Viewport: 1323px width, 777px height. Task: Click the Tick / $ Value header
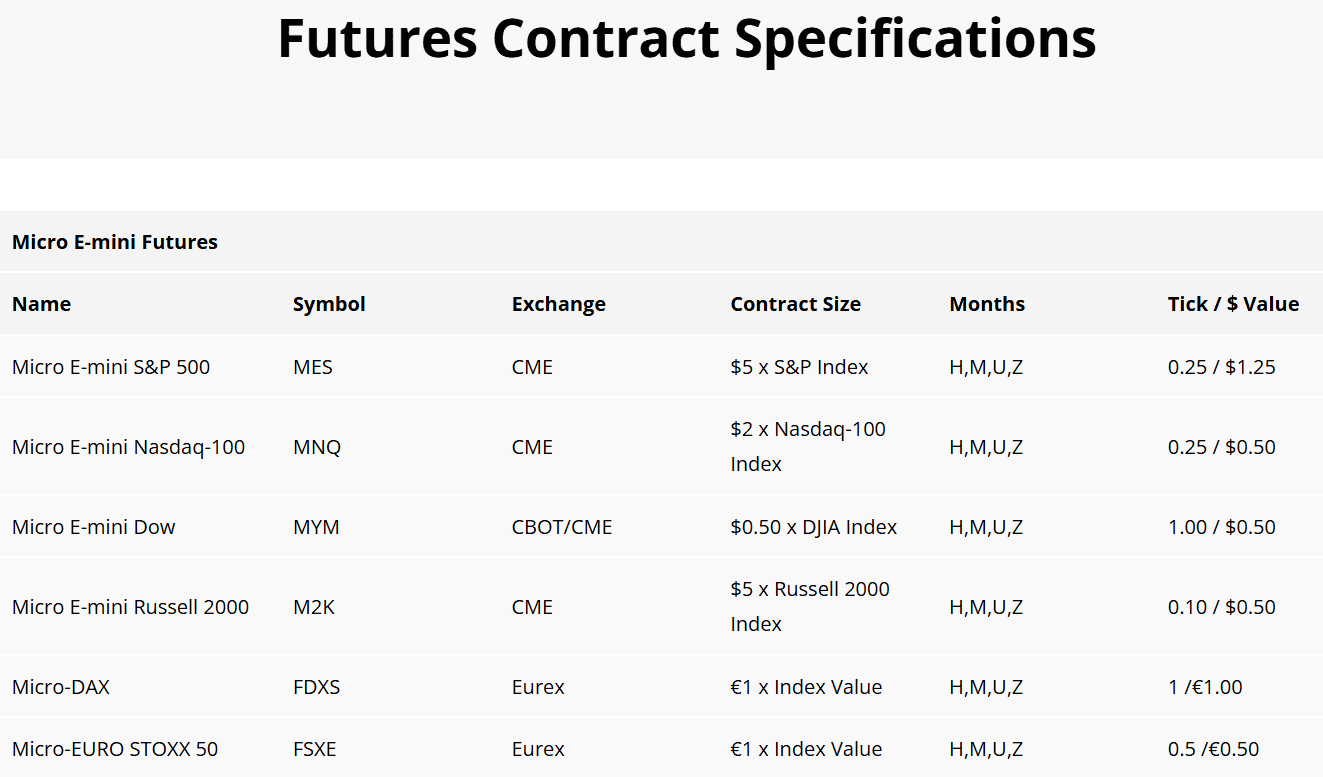coord(1233,304)
